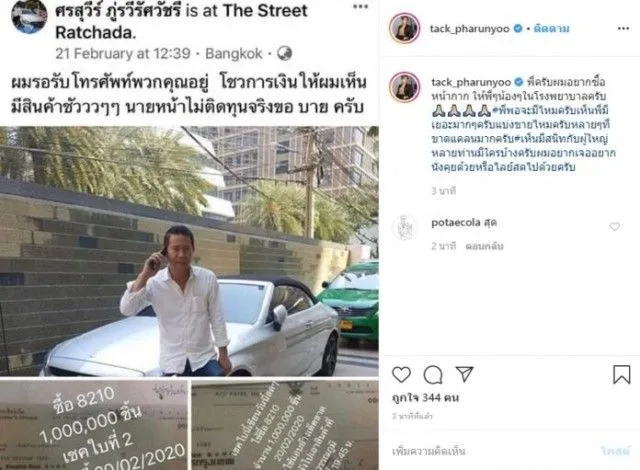This screenshot has height=470, width=640.
Task: Open Facebook post options three dots
Action: click(x=360, y=7)
